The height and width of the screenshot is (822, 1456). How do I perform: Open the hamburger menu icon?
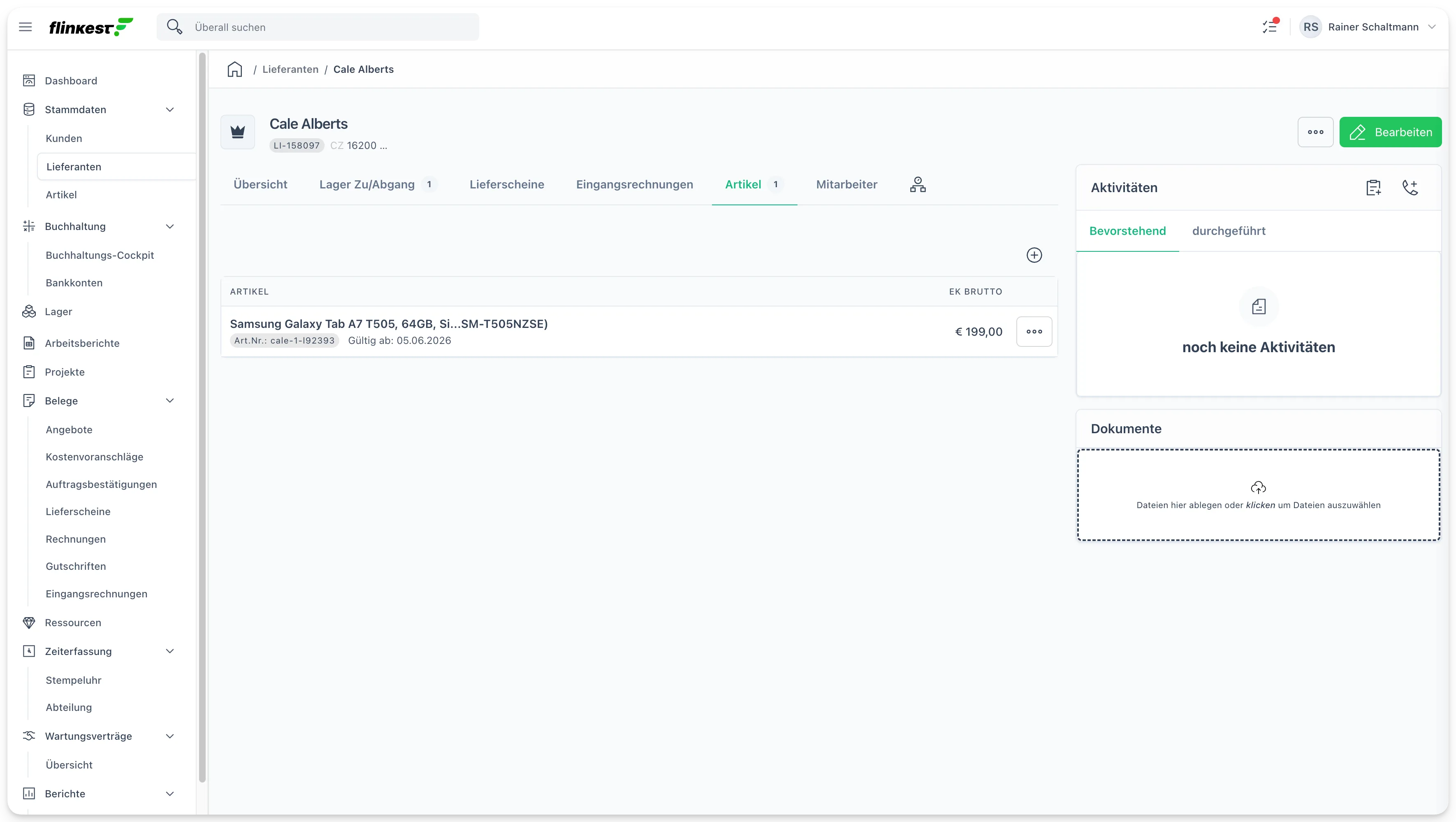(x=26, y=27)
